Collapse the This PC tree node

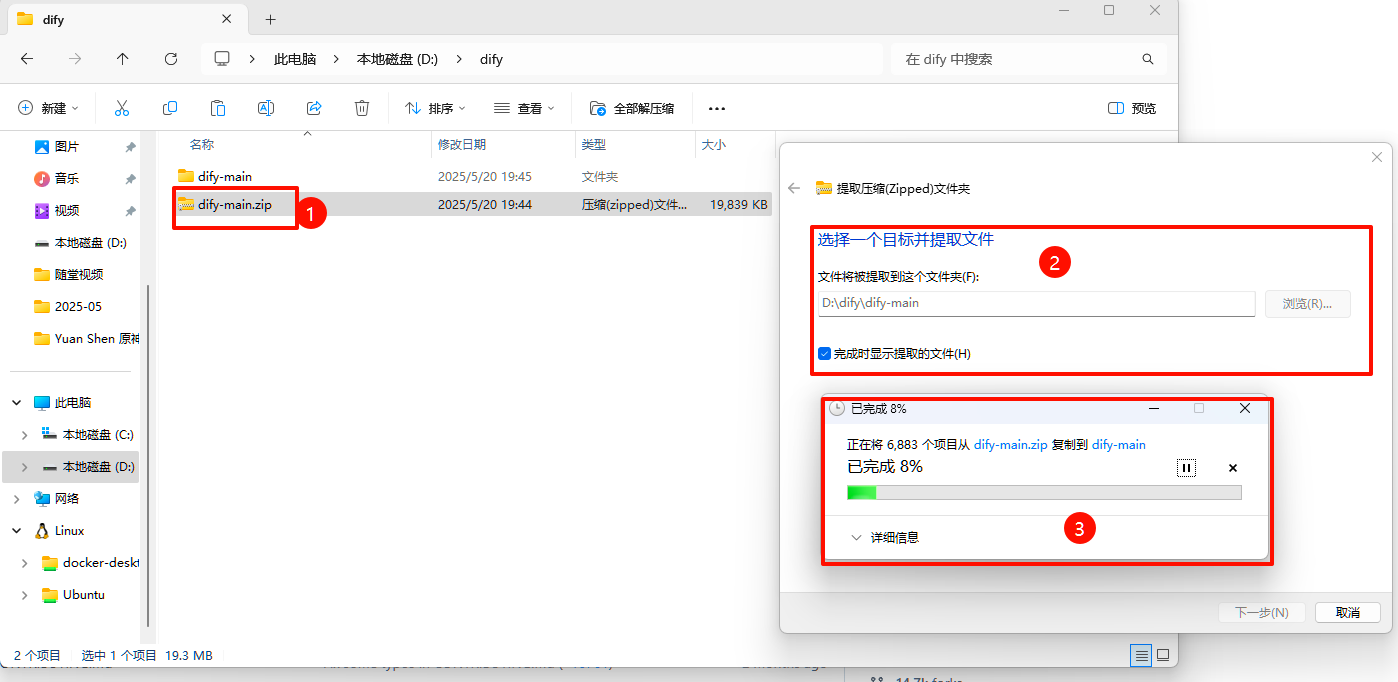click(17, 402)
